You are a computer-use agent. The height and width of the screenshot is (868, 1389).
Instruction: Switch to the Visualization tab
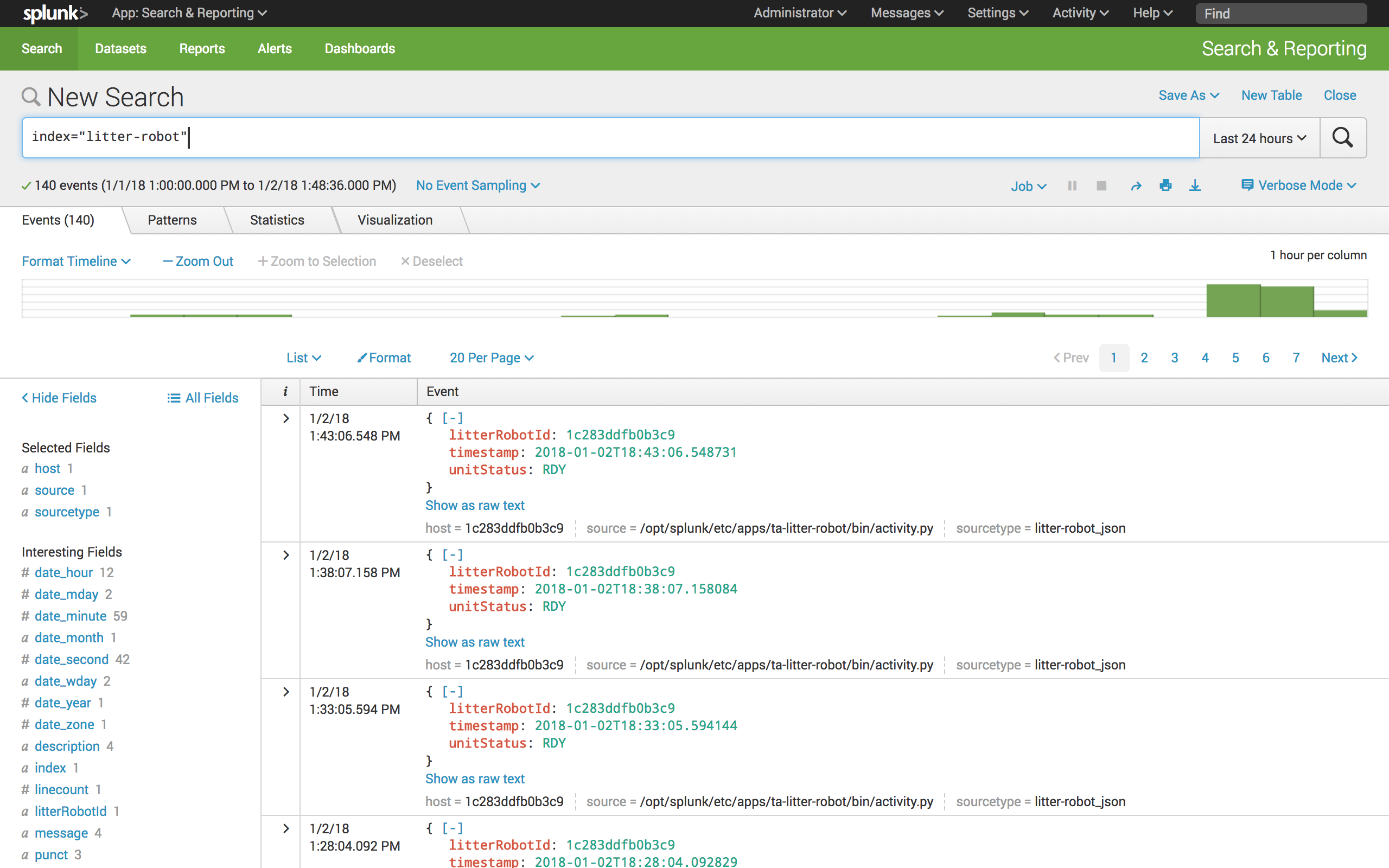395,220
